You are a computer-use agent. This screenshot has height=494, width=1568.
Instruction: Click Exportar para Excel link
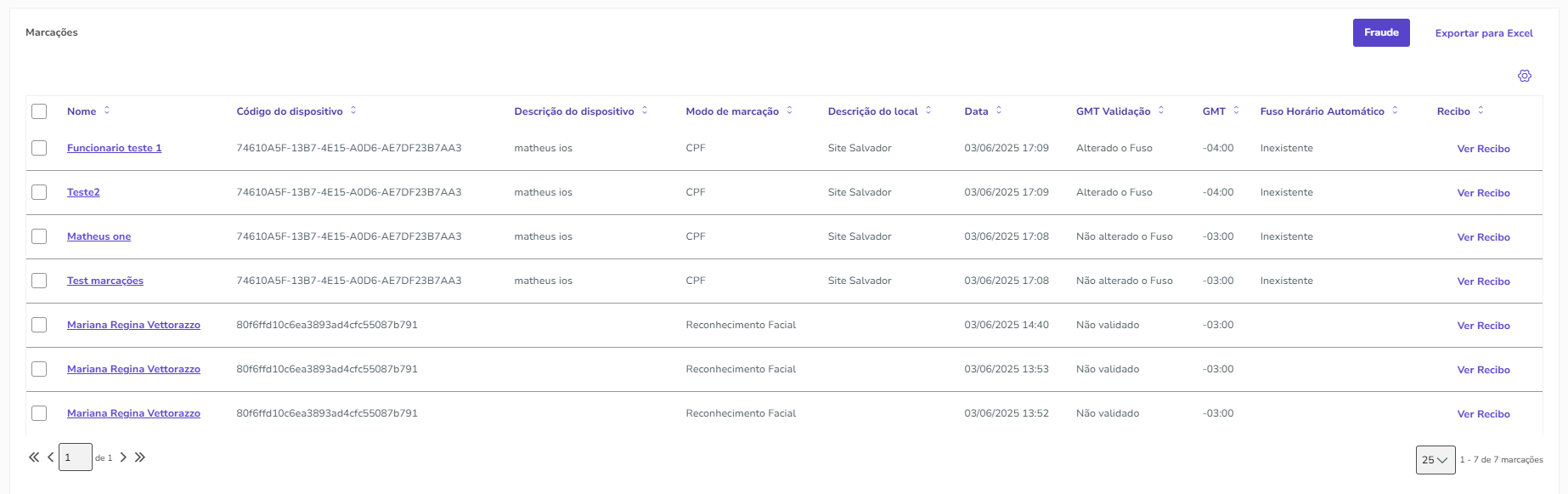[1483, 33]
